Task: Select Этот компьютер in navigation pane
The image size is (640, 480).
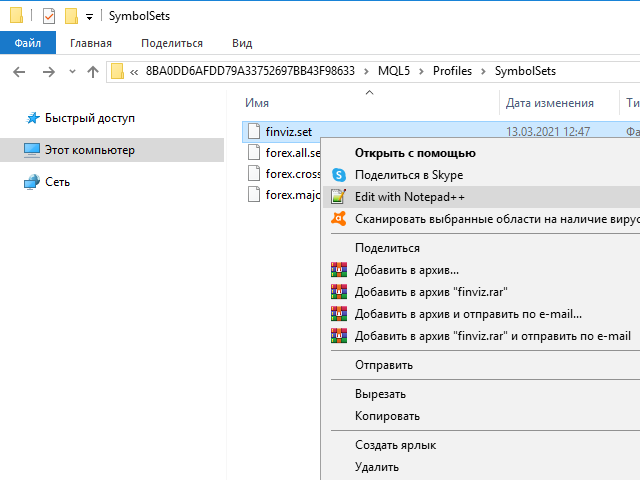Action: point(89,150)
